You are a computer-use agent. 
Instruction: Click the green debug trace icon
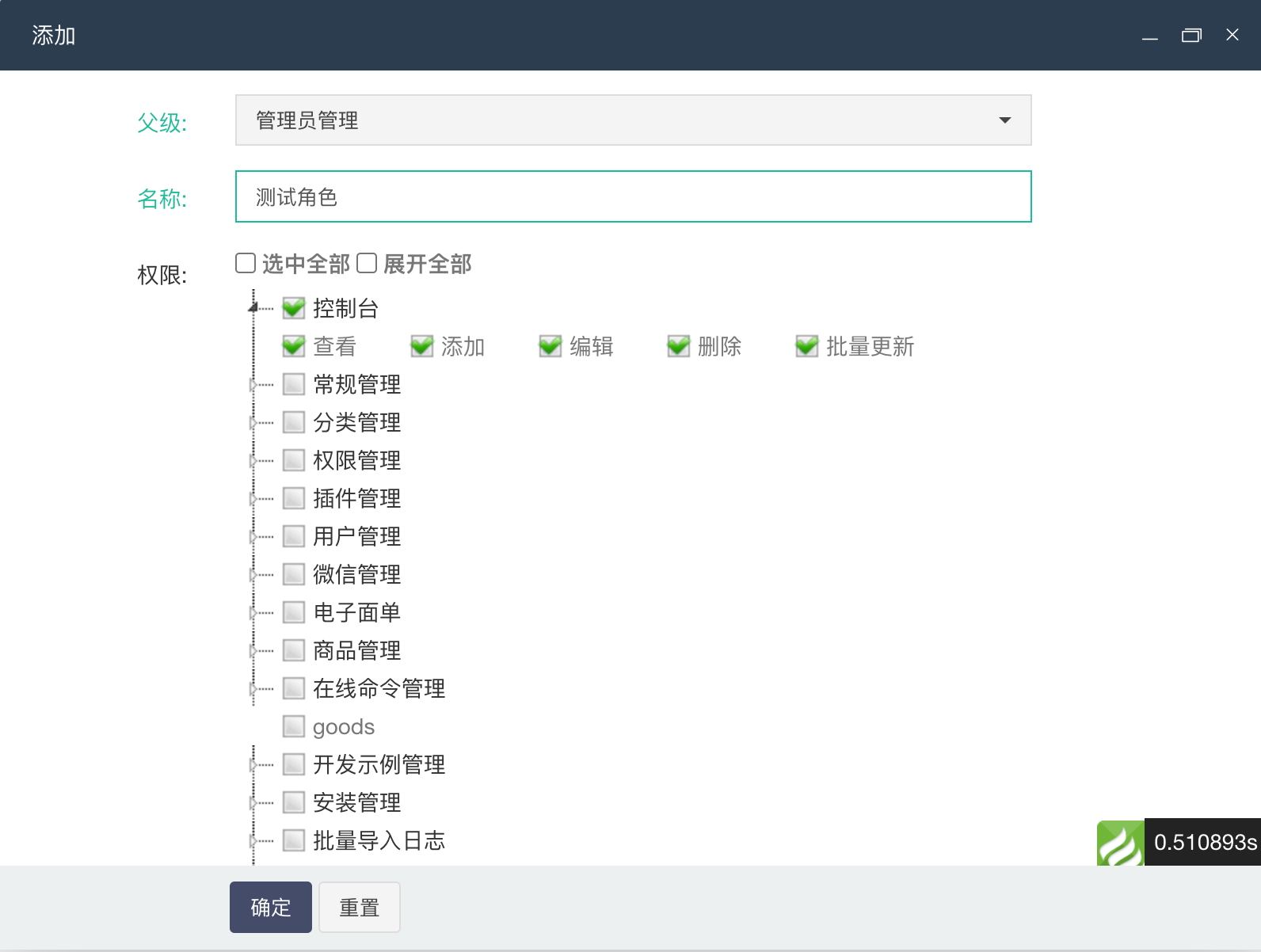tap(1120, 843)
